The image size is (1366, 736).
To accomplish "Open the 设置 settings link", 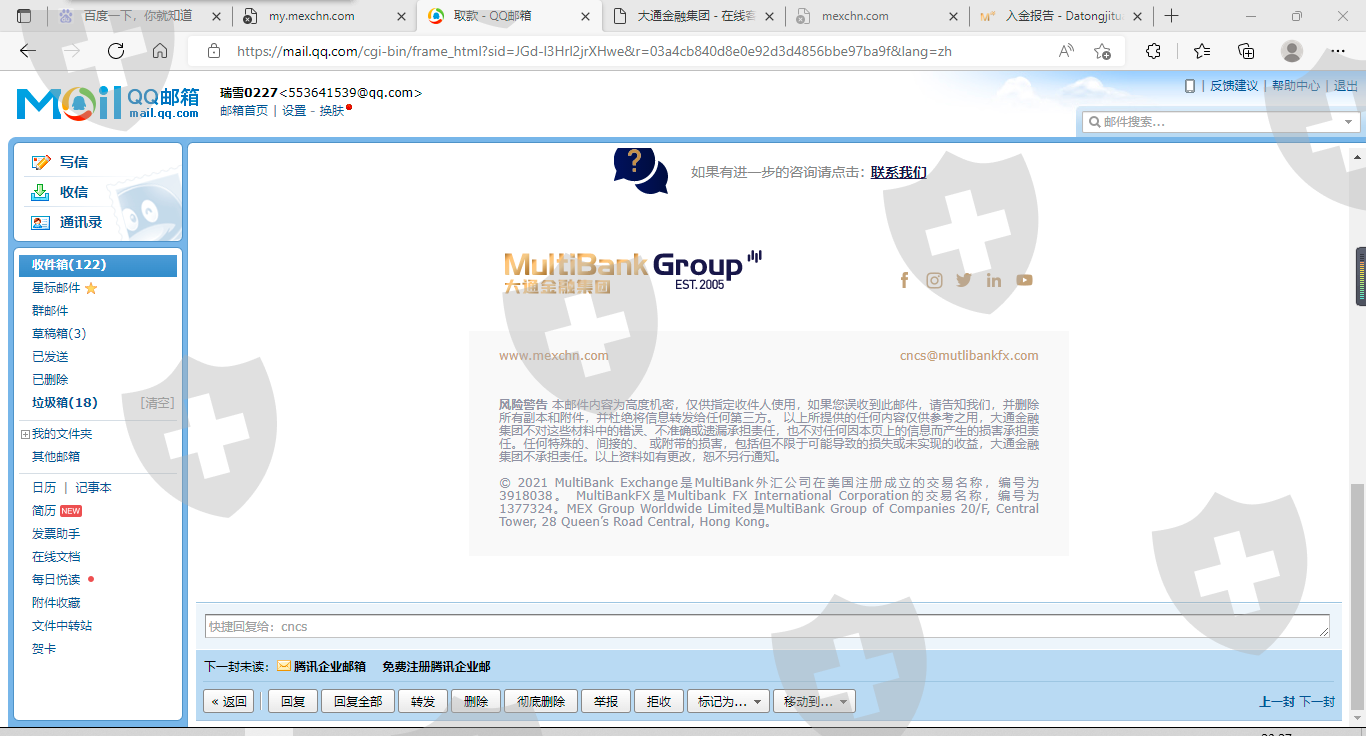I will pyautogui.click(x=294, y=111).
